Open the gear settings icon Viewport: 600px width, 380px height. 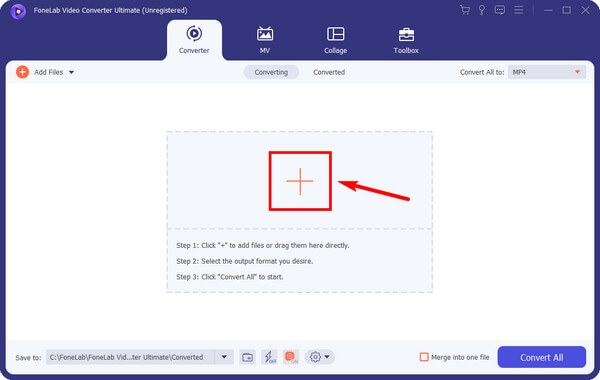[315, 357]
